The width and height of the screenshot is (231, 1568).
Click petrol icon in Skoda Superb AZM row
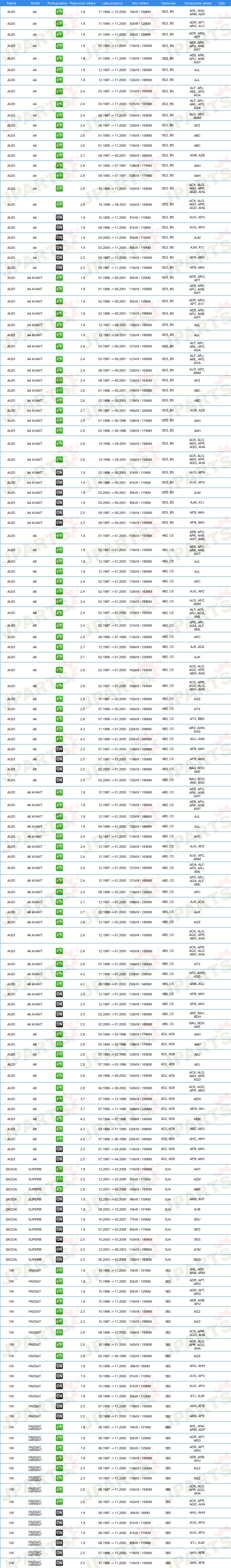[59, 1179]
